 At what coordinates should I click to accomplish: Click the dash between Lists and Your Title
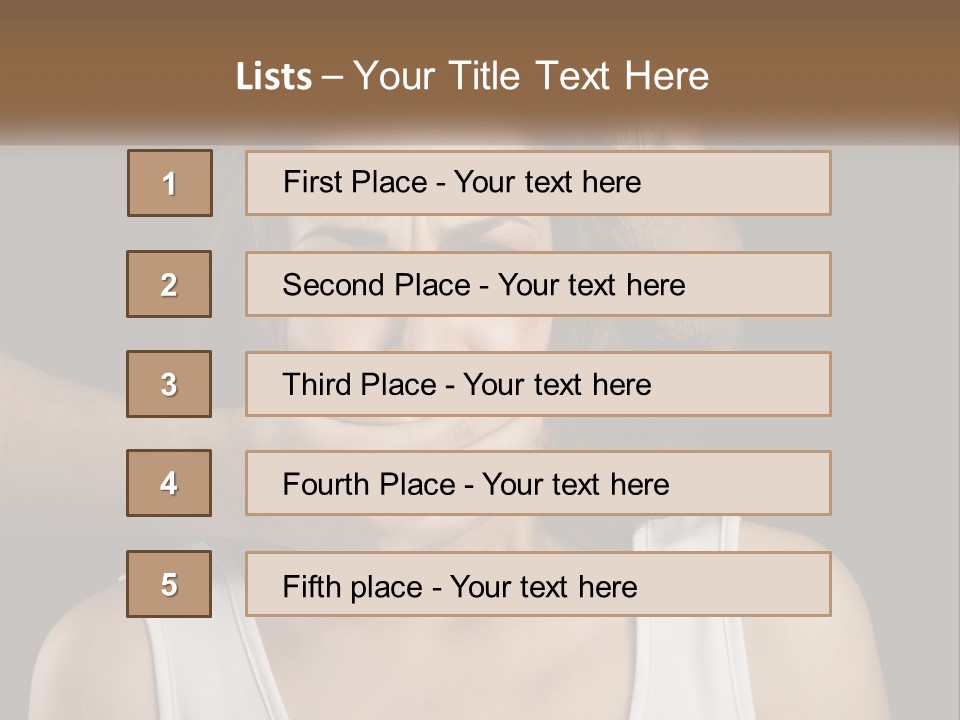coord(332,78)
